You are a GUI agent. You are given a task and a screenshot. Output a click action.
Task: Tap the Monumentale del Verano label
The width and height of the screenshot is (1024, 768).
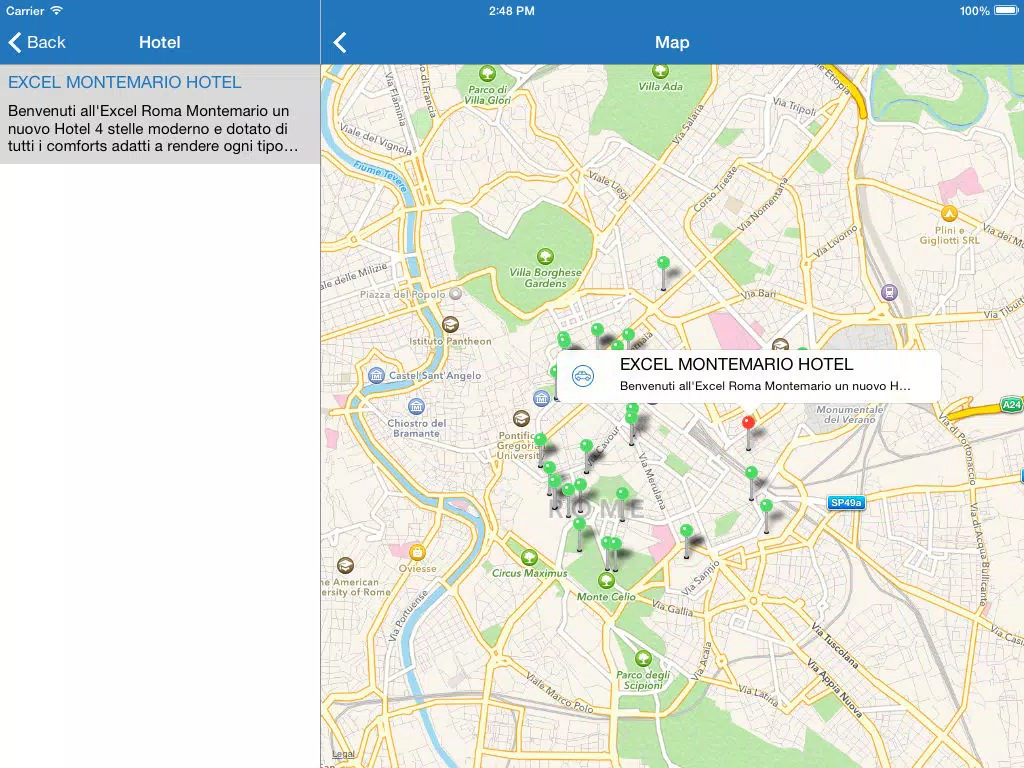coord(850,415)
